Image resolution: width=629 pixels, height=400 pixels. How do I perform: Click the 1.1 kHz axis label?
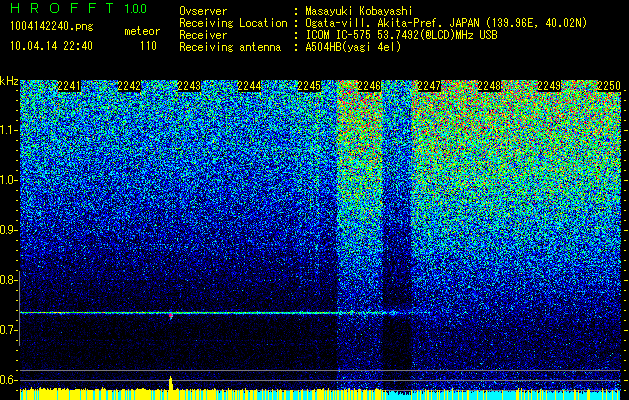pos(9,130)
